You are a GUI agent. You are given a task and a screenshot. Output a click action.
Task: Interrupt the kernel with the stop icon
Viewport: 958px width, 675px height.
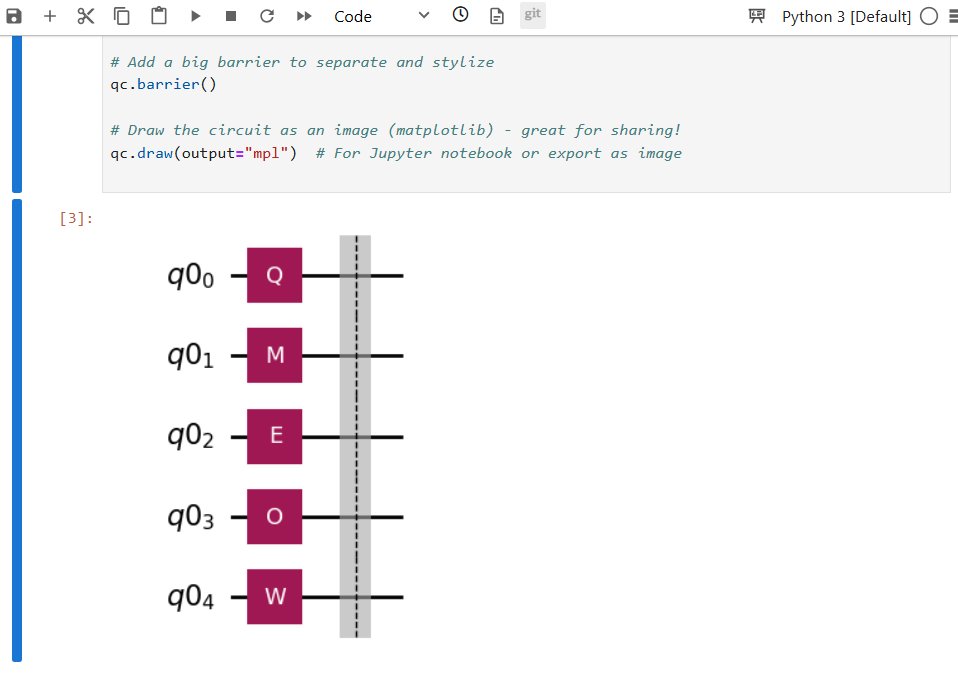[230, 15]
